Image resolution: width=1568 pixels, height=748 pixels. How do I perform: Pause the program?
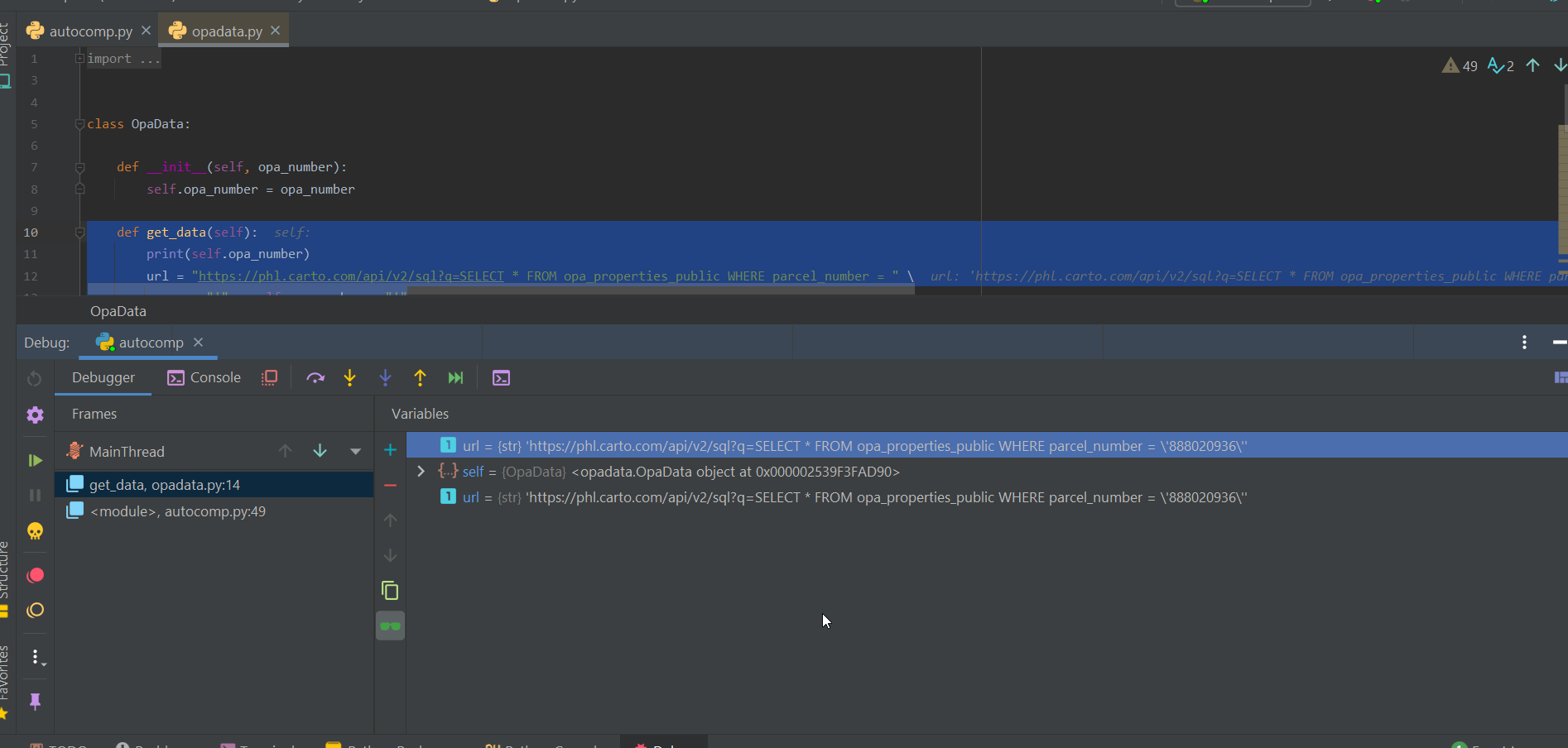(35, 495)
